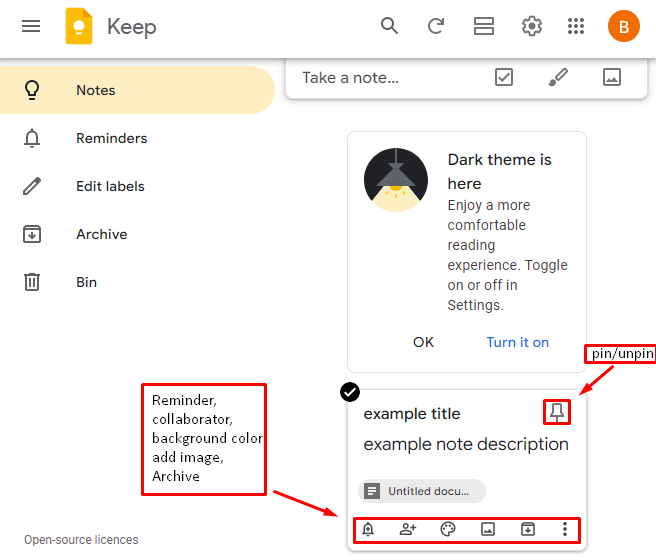Open the main menu hamburger icon
656x560 pixels.
[x=31, y=26]
